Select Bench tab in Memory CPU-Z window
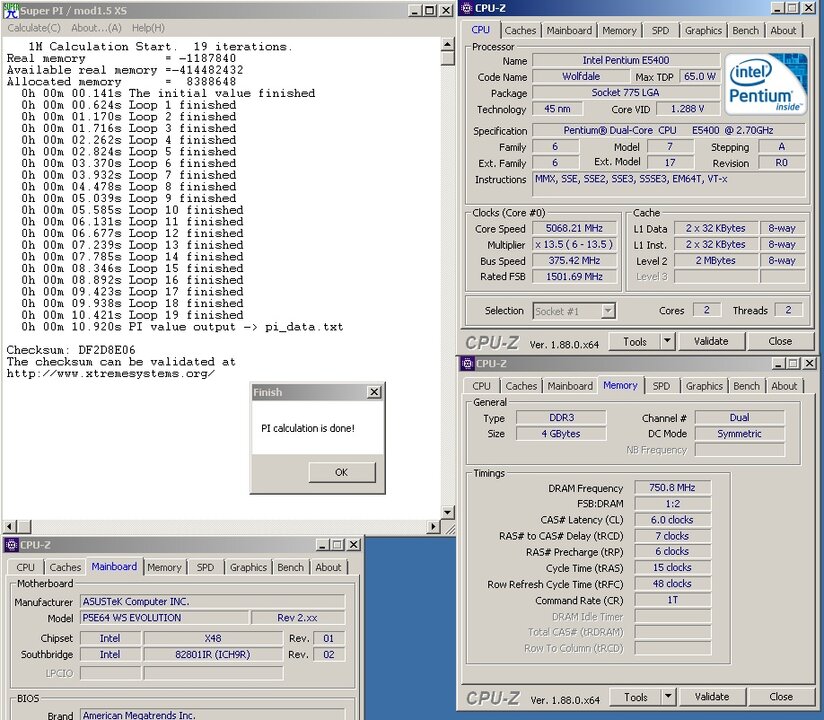Screen dimensions: 824x720 point(746,386)
